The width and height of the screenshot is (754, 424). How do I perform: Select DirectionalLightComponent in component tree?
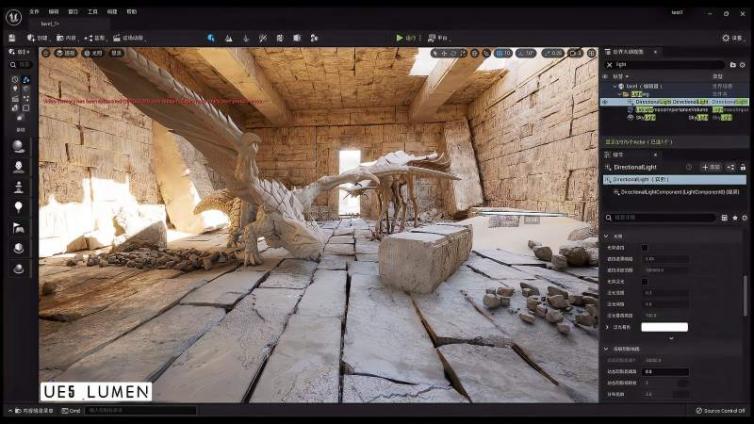coord(679,191)
